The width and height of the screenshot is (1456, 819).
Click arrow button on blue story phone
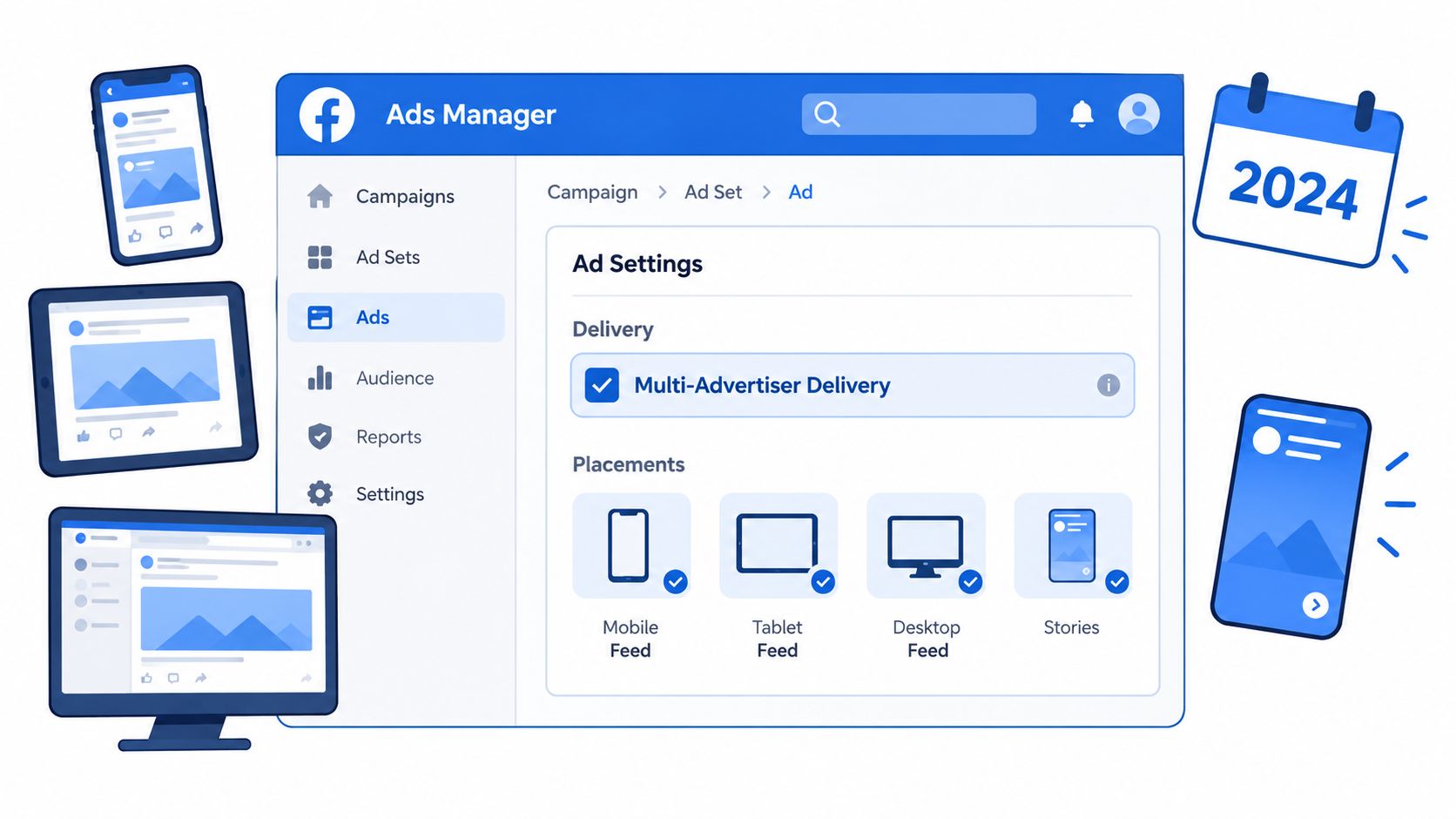point(1315,605)
